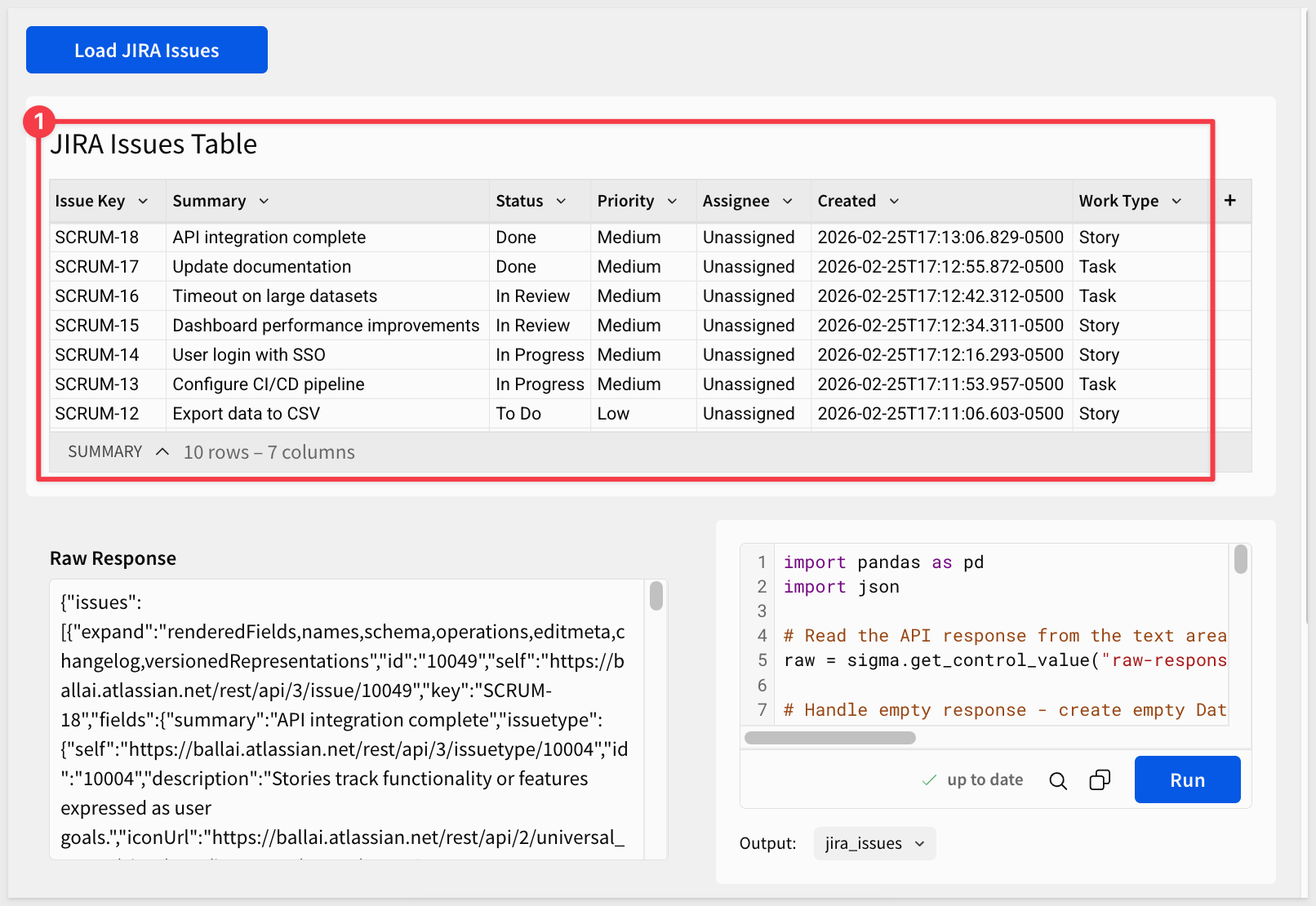
Task: Collapse the table SUMMARY bar
Action: click(x=162, y=452)
